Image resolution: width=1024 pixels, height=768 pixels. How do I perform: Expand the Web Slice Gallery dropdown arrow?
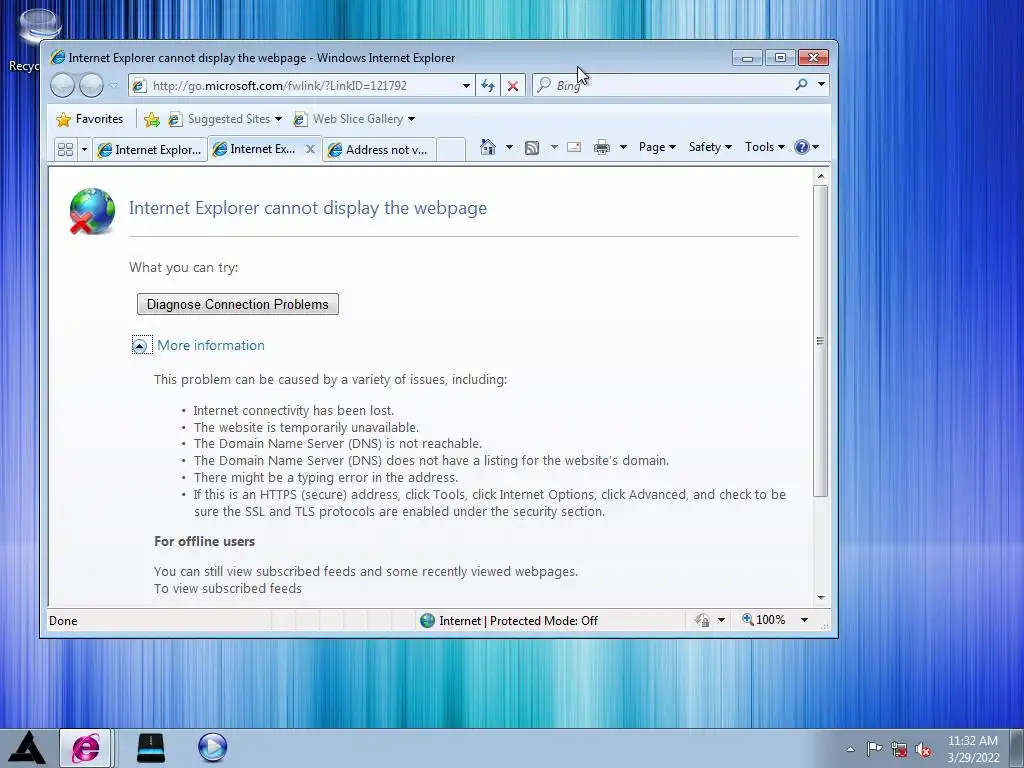click(411, 119)
